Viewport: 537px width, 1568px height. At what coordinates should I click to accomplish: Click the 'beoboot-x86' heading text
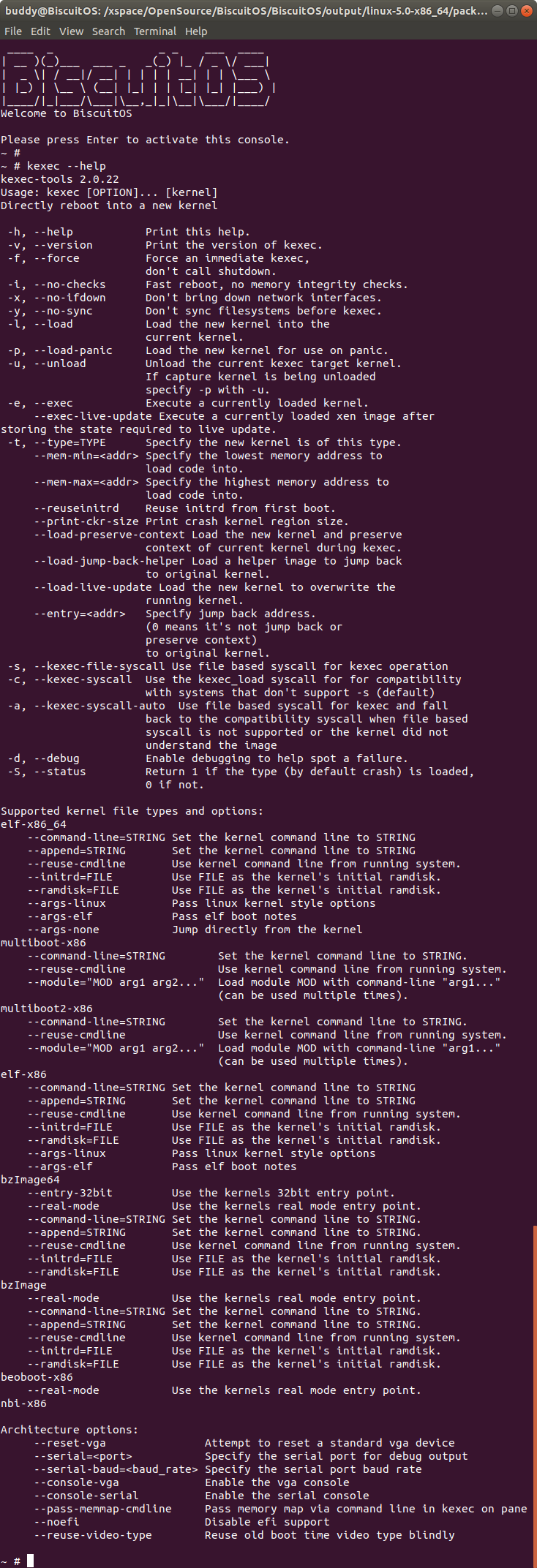[37, 1377]
